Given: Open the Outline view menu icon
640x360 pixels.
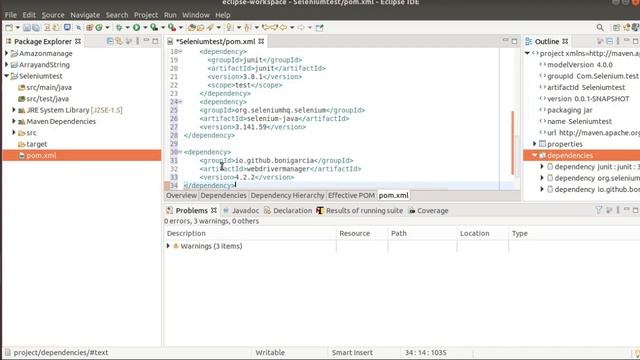Looking at the screenshot, I should pos(618,41).
